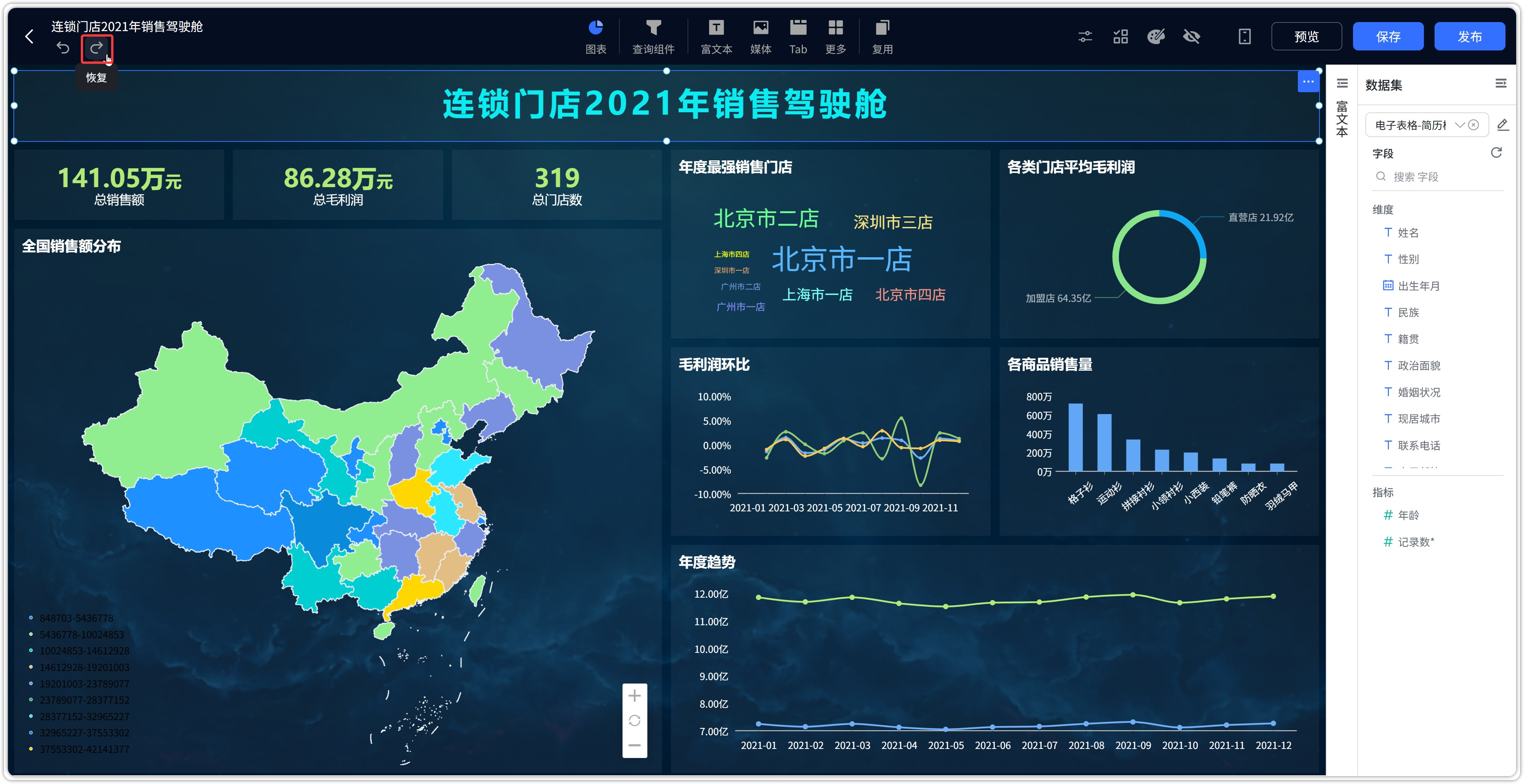
Task: Focus the 搜索 字段 search box
Action: coord(1438,176)
